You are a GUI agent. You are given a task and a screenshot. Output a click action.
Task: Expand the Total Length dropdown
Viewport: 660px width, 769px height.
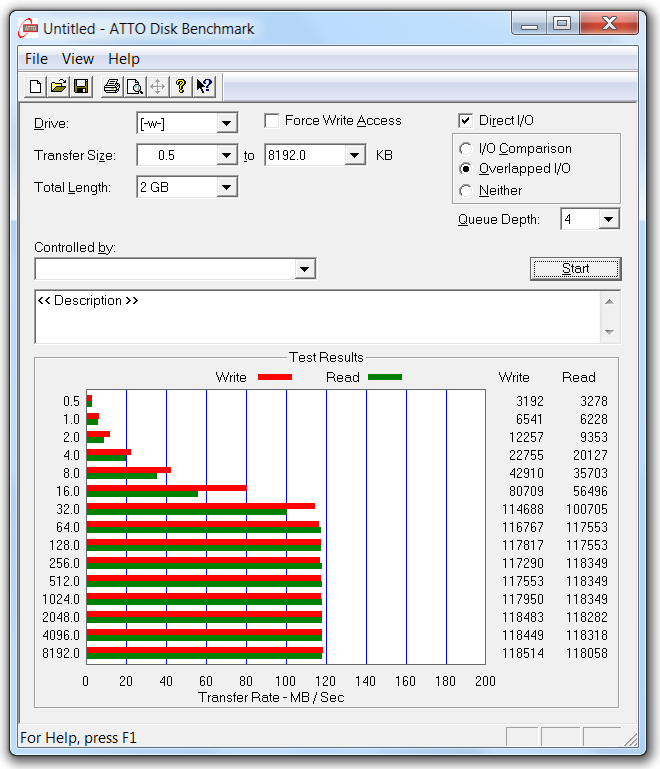[x=227, y=187]
